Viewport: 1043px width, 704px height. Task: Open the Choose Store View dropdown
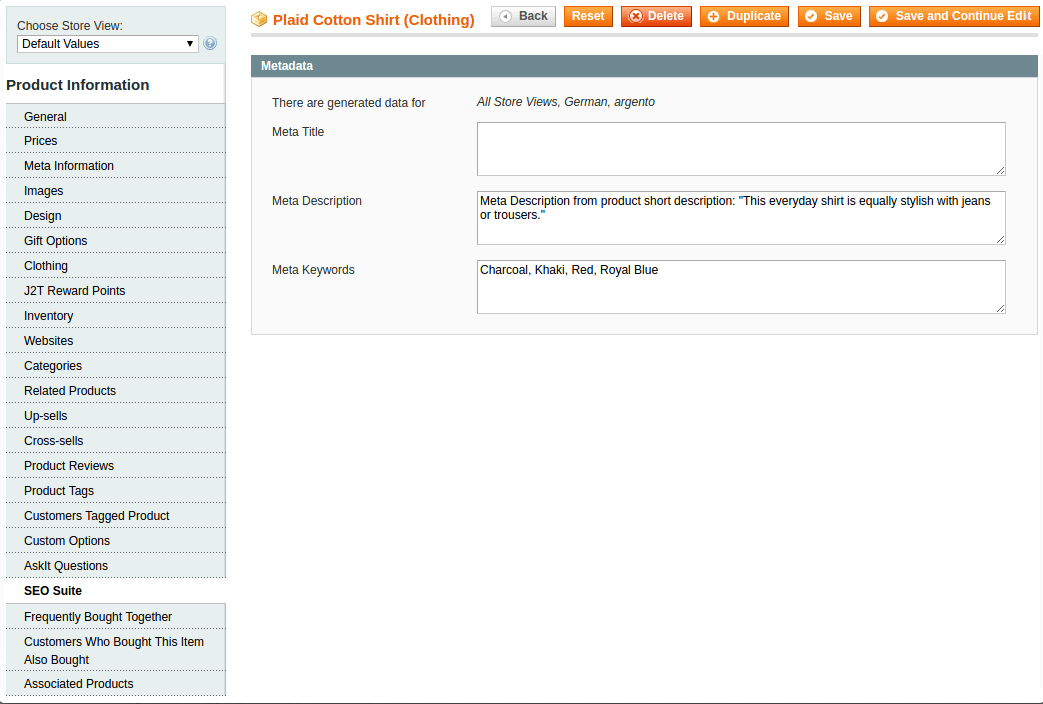[108, 44]
